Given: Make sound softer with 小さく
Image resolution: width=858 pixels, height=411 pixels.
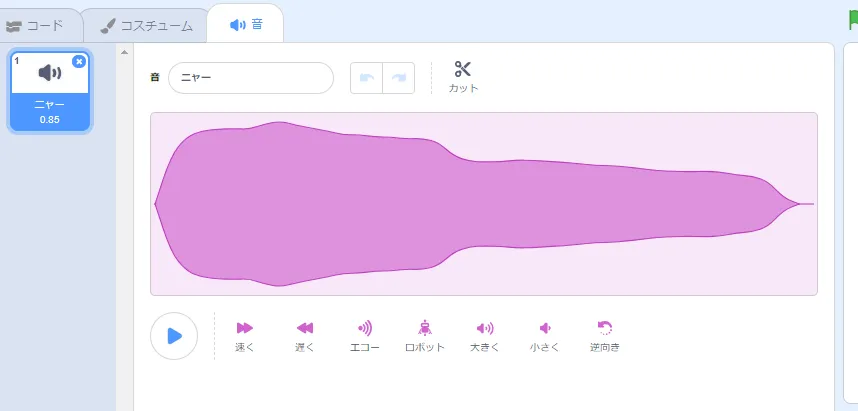Looking at the screenshot, I should coord(545,336).
